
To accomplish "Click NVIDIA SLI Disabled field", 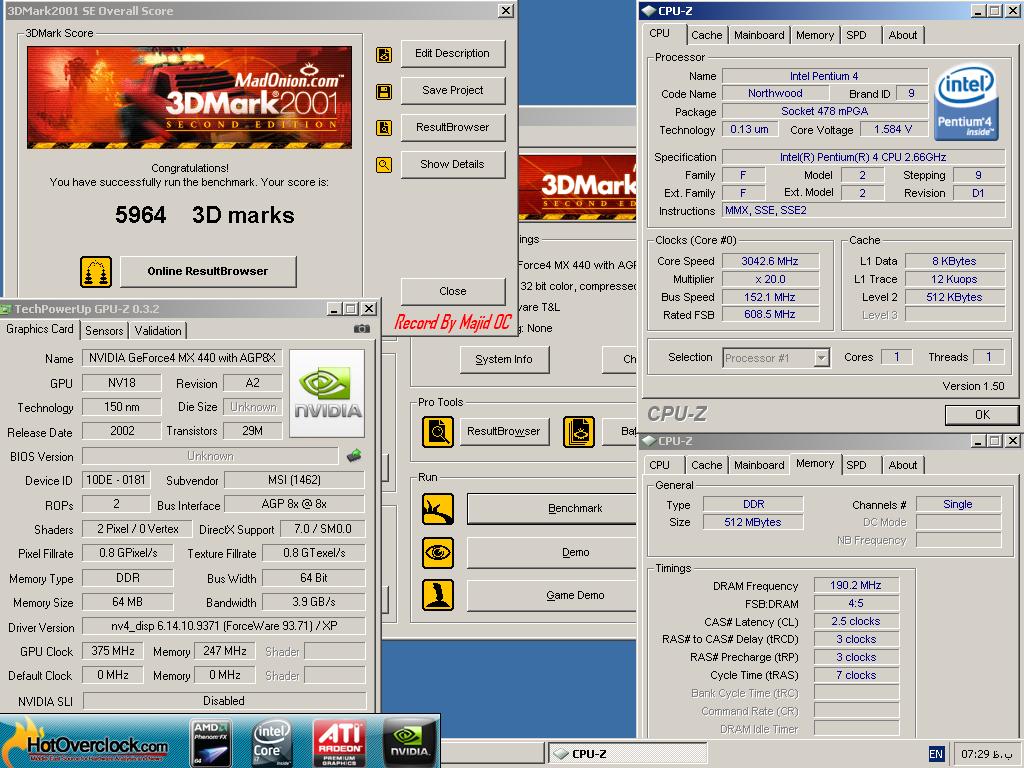I will tap(224, 701).
